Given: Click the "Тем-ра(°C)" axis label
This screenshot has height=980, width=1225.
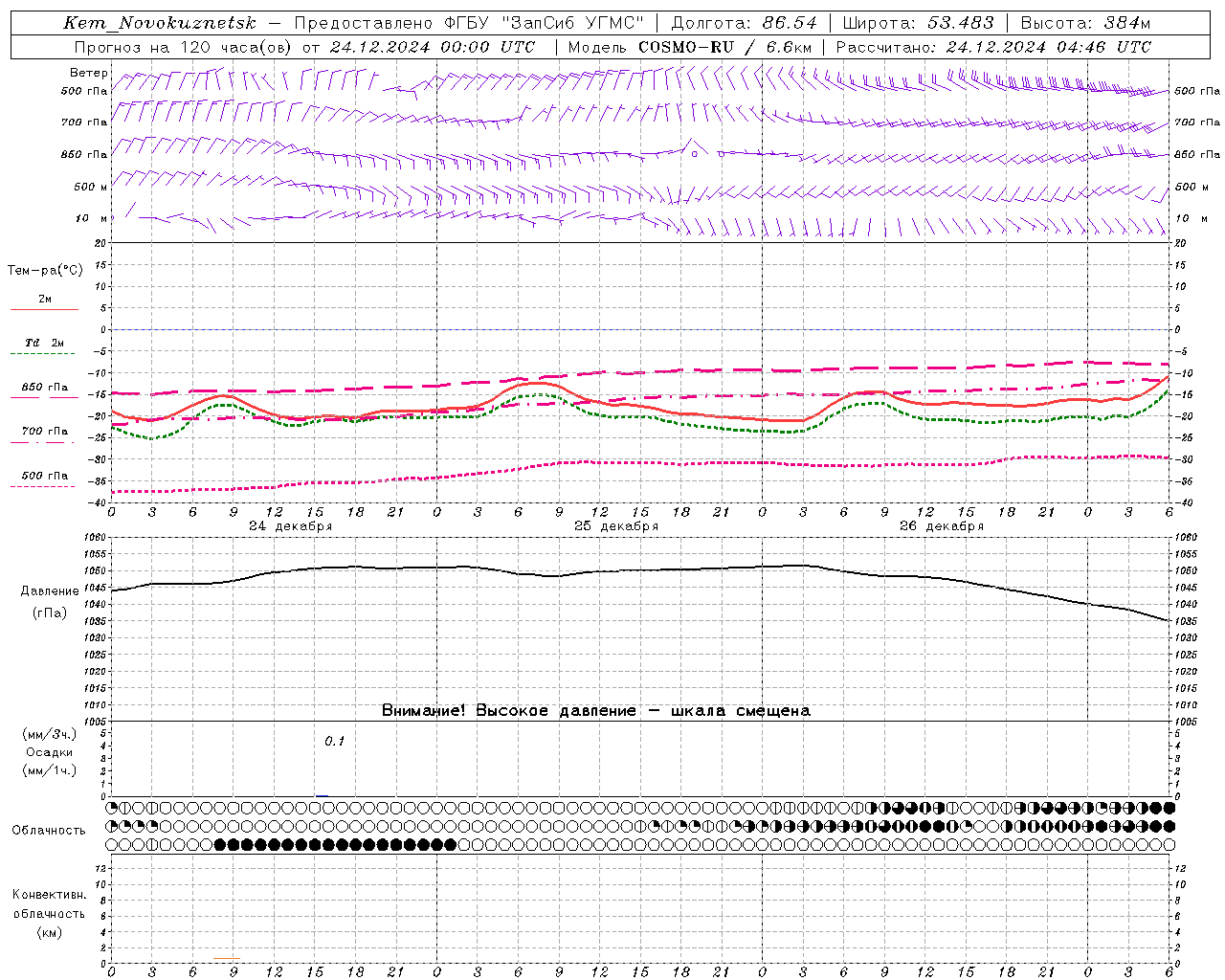Looking at the screenshot, I should (45, 271).
